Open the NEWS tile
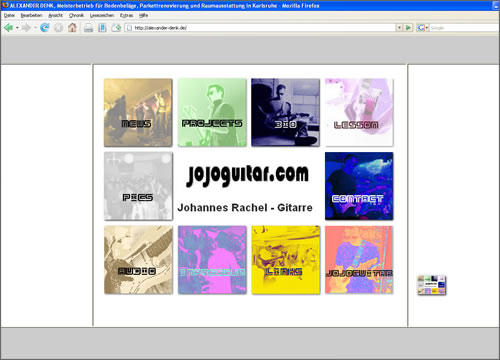500x360 pixels. 138,113
